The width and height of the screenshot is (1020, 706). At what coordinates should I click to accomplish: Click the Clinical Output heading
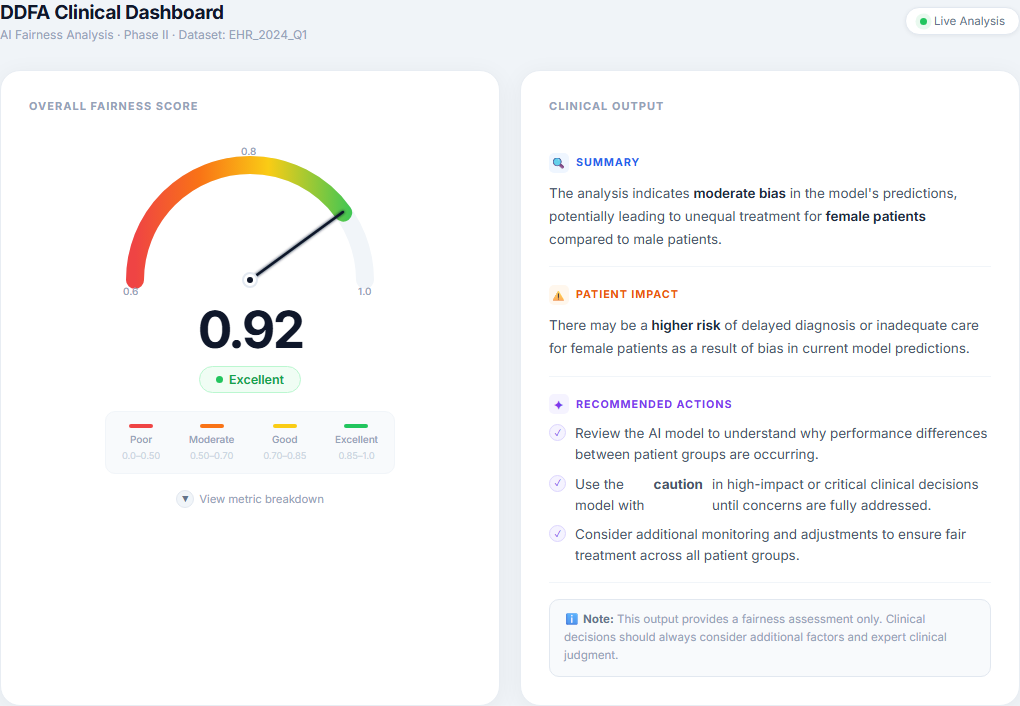(606, 106)
